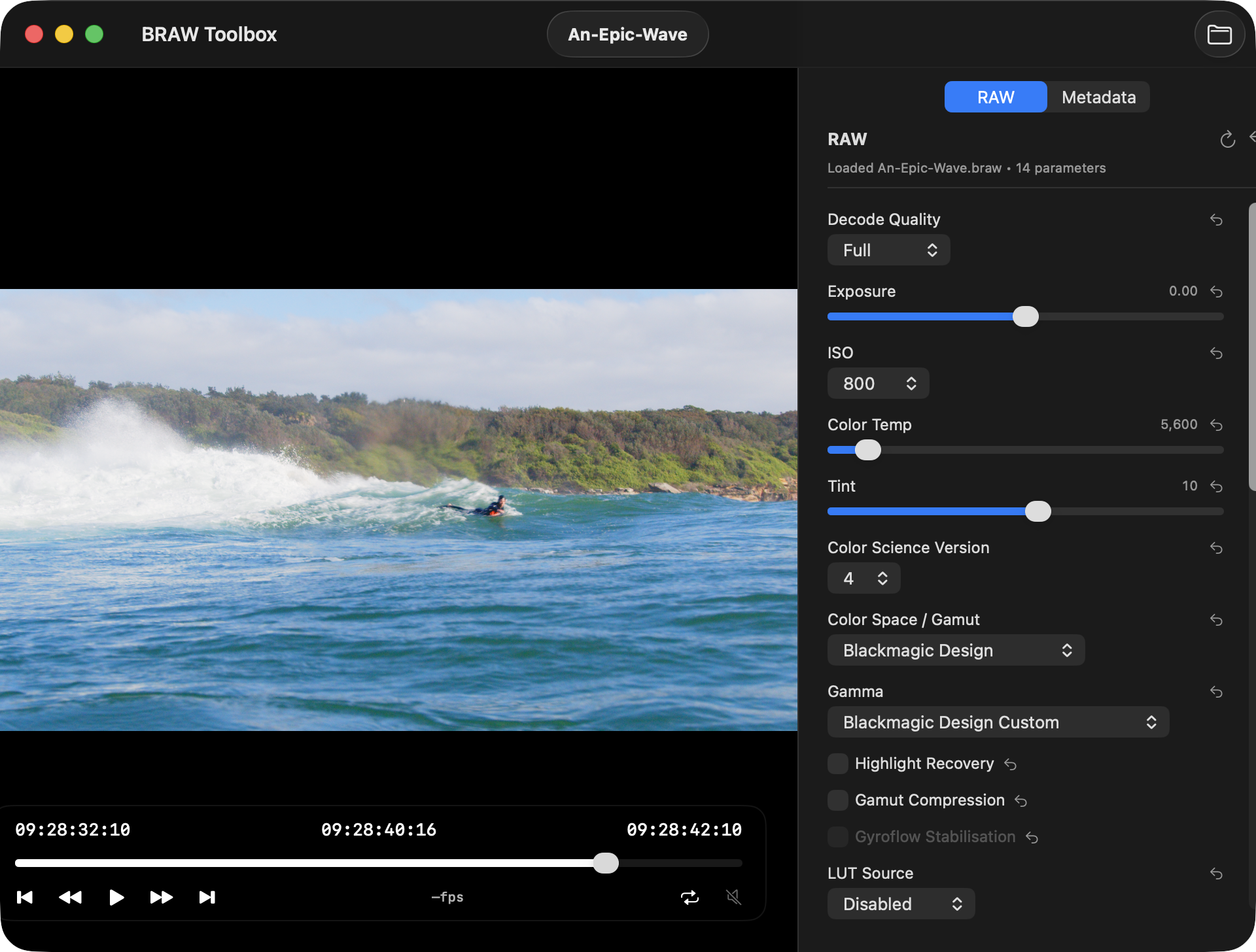
Task: Reset the Color Temp setting
Action: pos(1216,425)
